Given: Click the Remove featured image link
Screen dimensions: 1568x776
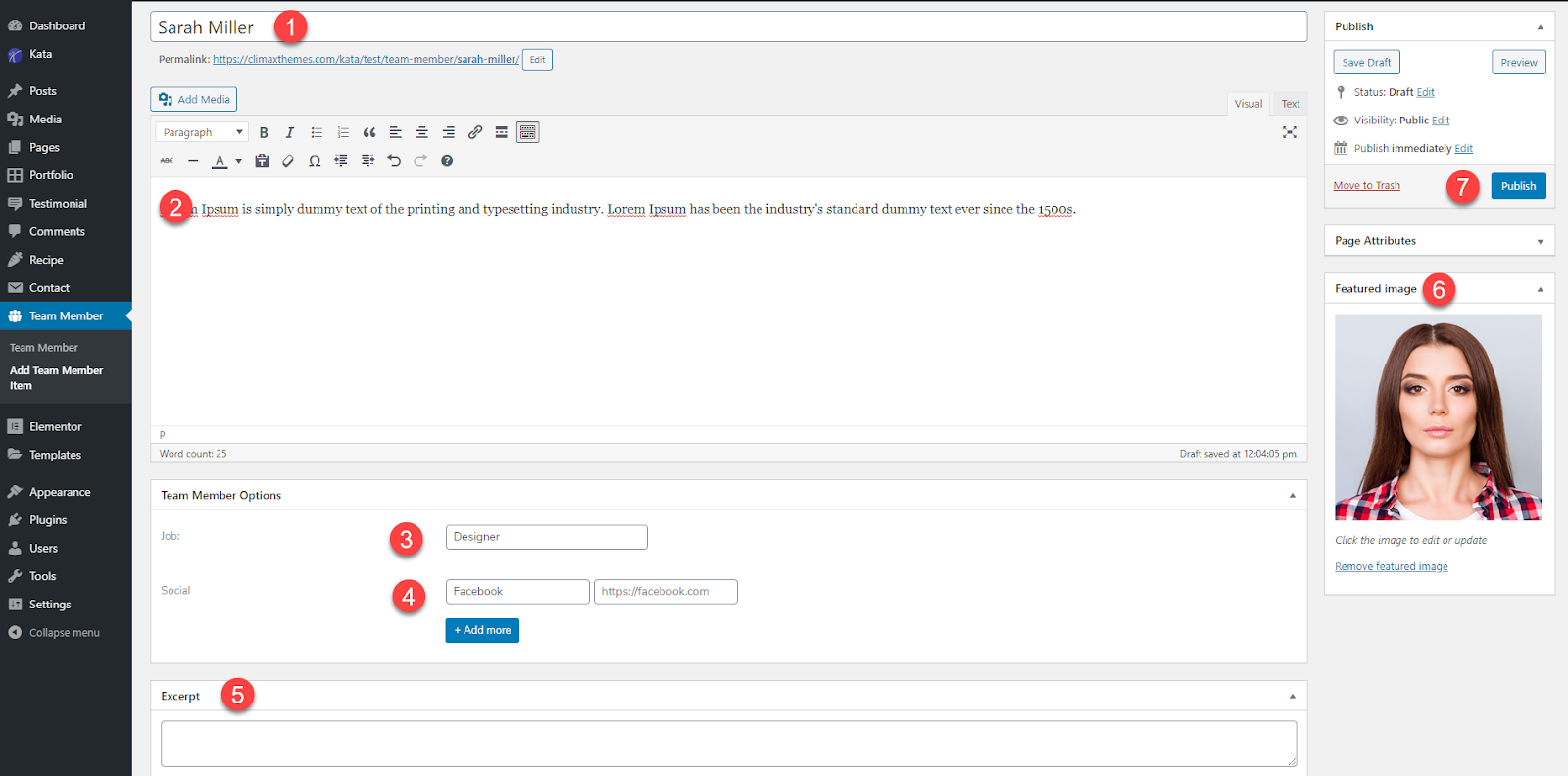Looking at the screenshot, I should click(x=1391, y=567).
